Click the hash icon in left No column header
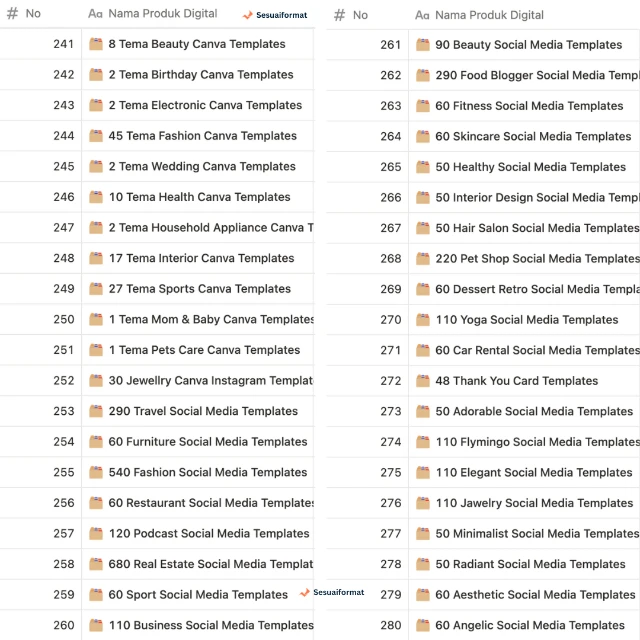Image resolution: width=640 pixels, height=640 pixels. 13,14
